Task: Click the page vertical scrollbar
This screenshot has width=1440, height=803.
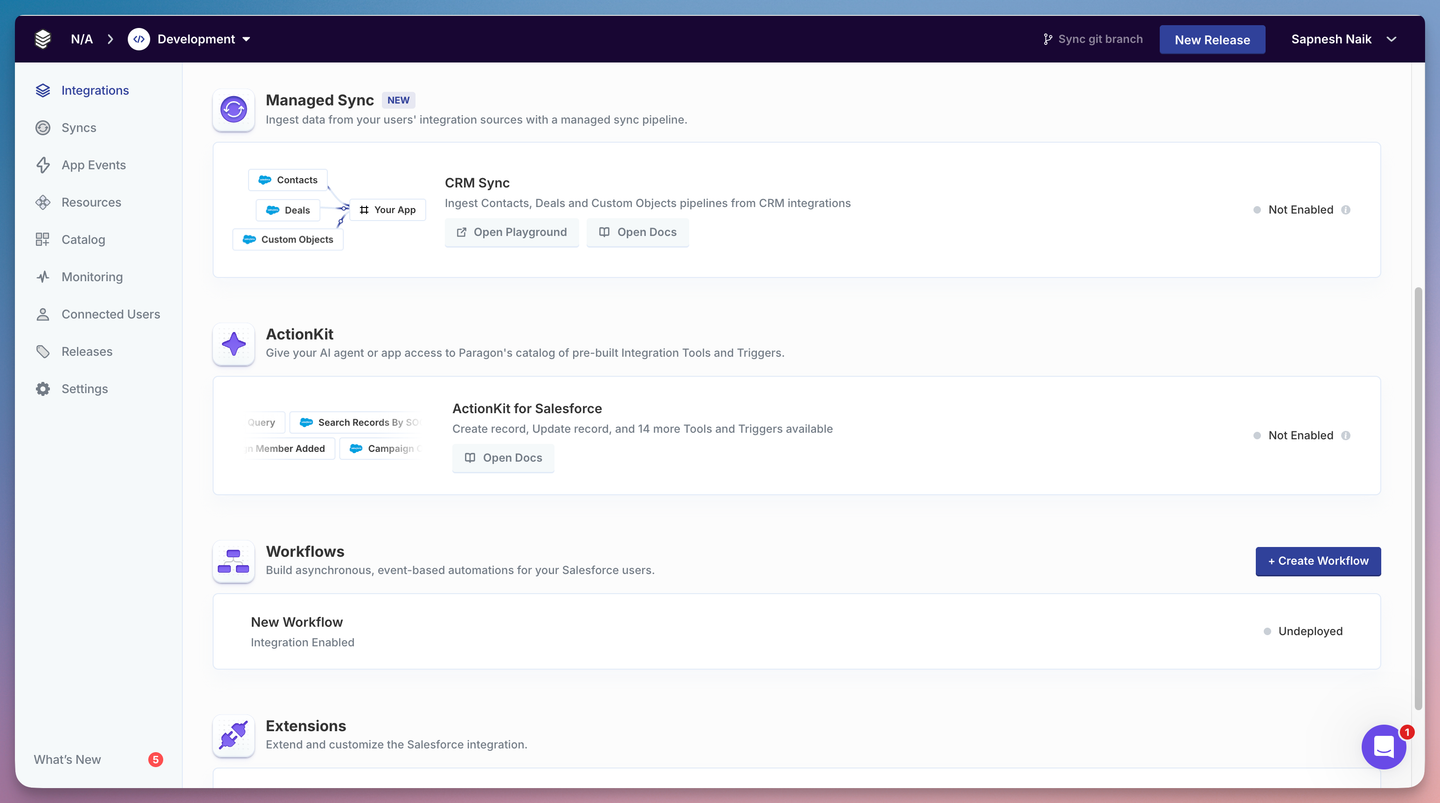Action: 1417,498
